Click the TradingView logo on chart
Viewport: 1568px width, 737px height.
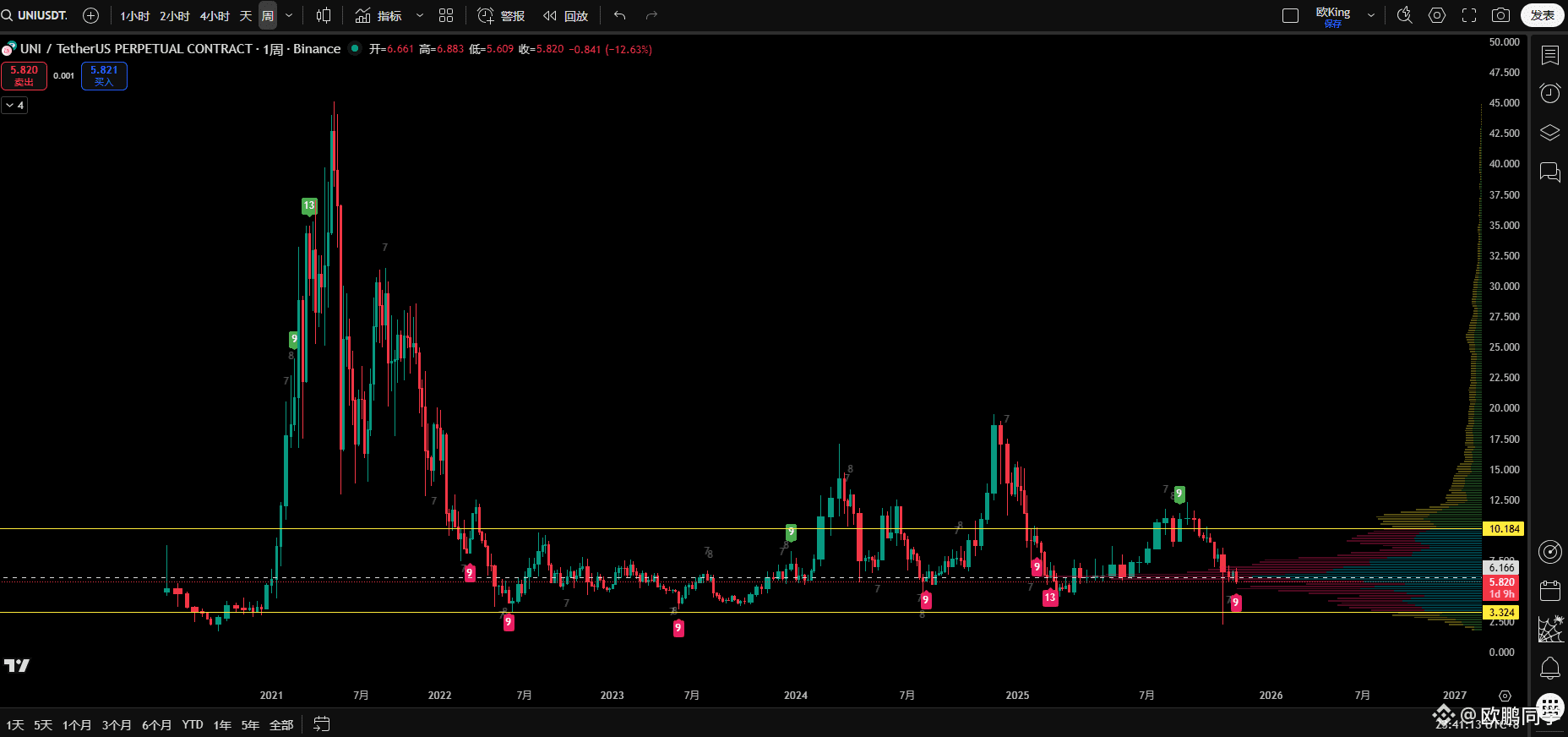point(17,665)
